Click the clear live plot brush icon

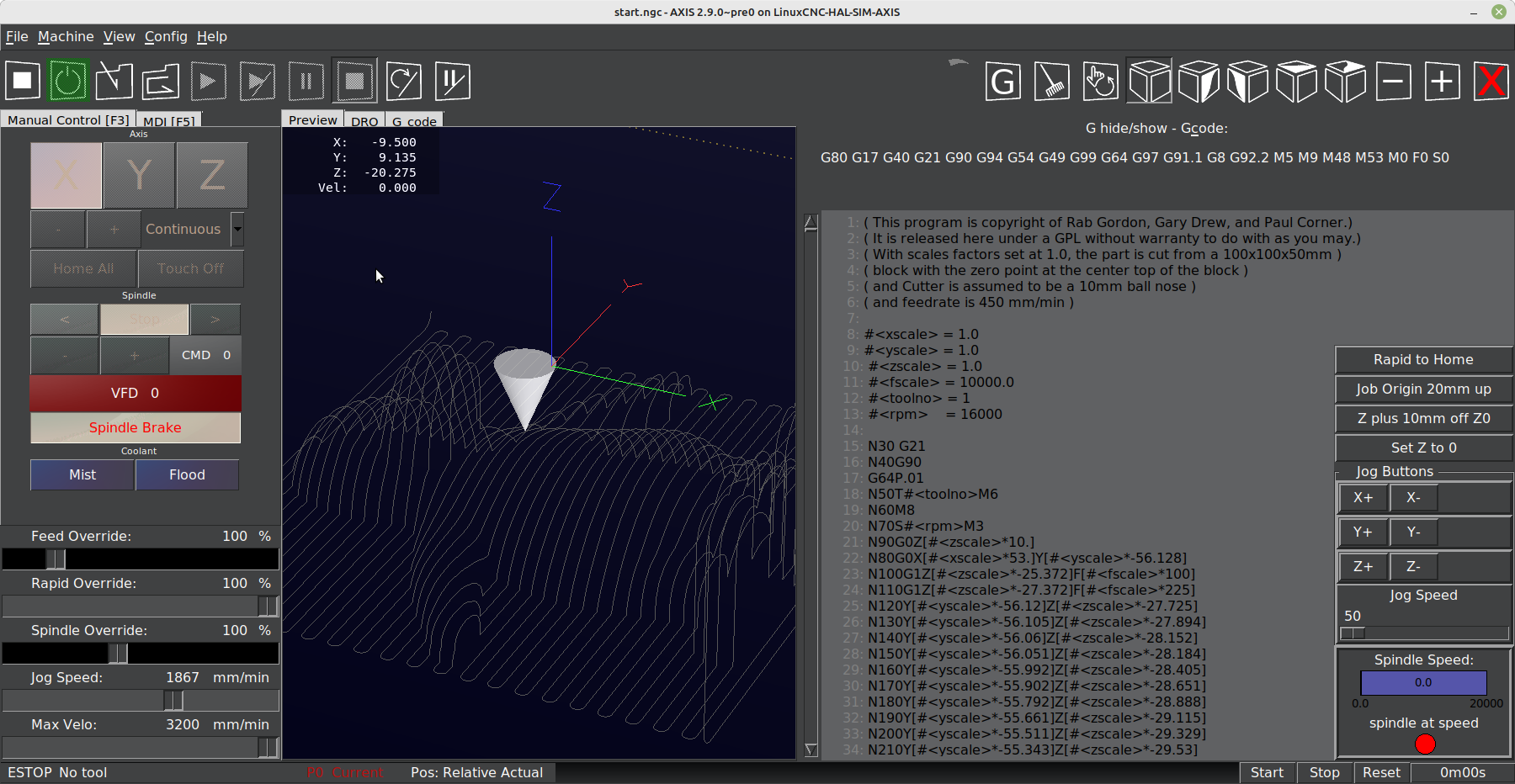coord(1052,82)
